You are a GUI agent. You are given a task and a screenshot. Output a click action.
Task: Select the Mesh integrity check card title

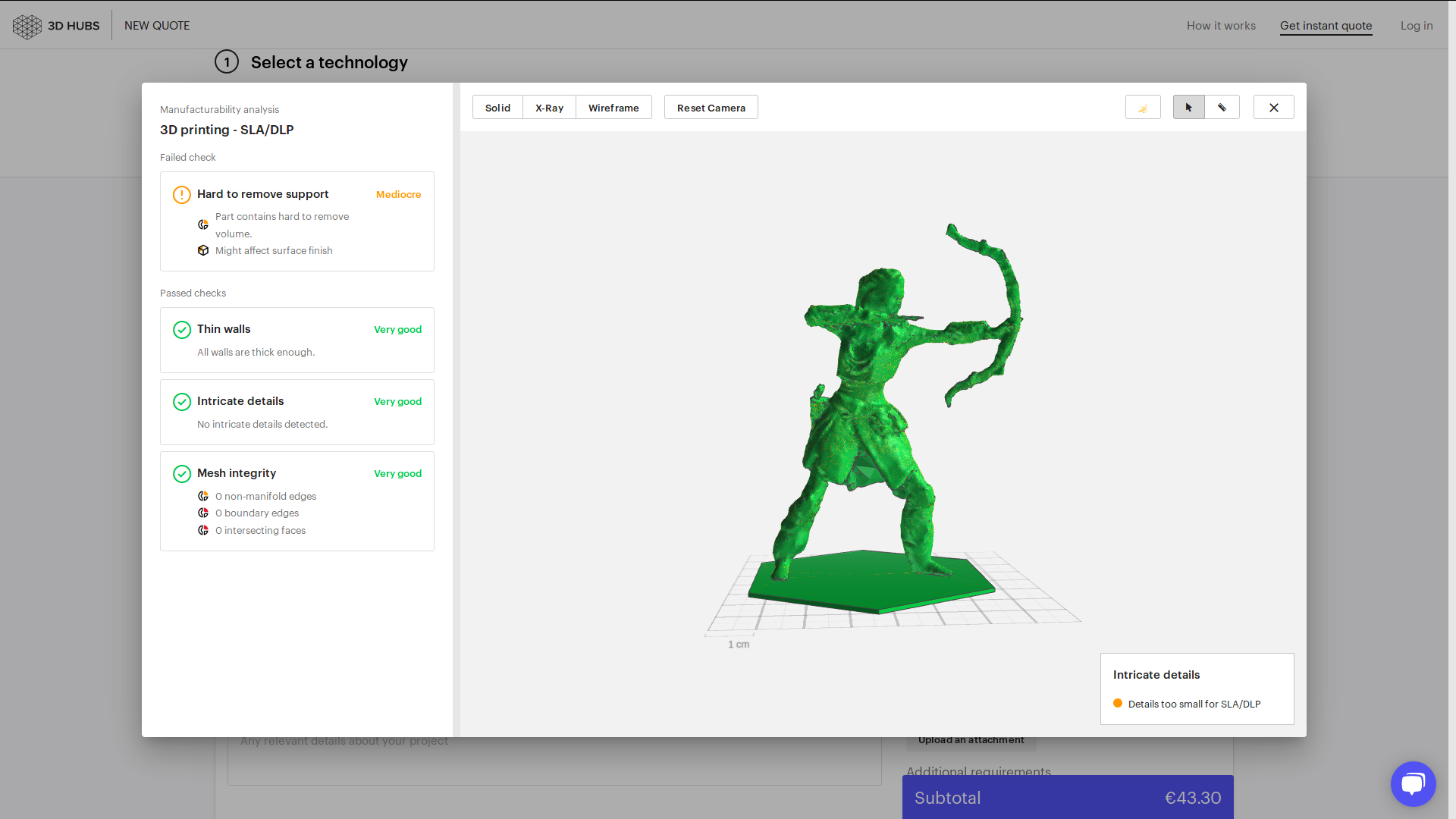coord(237,473)
